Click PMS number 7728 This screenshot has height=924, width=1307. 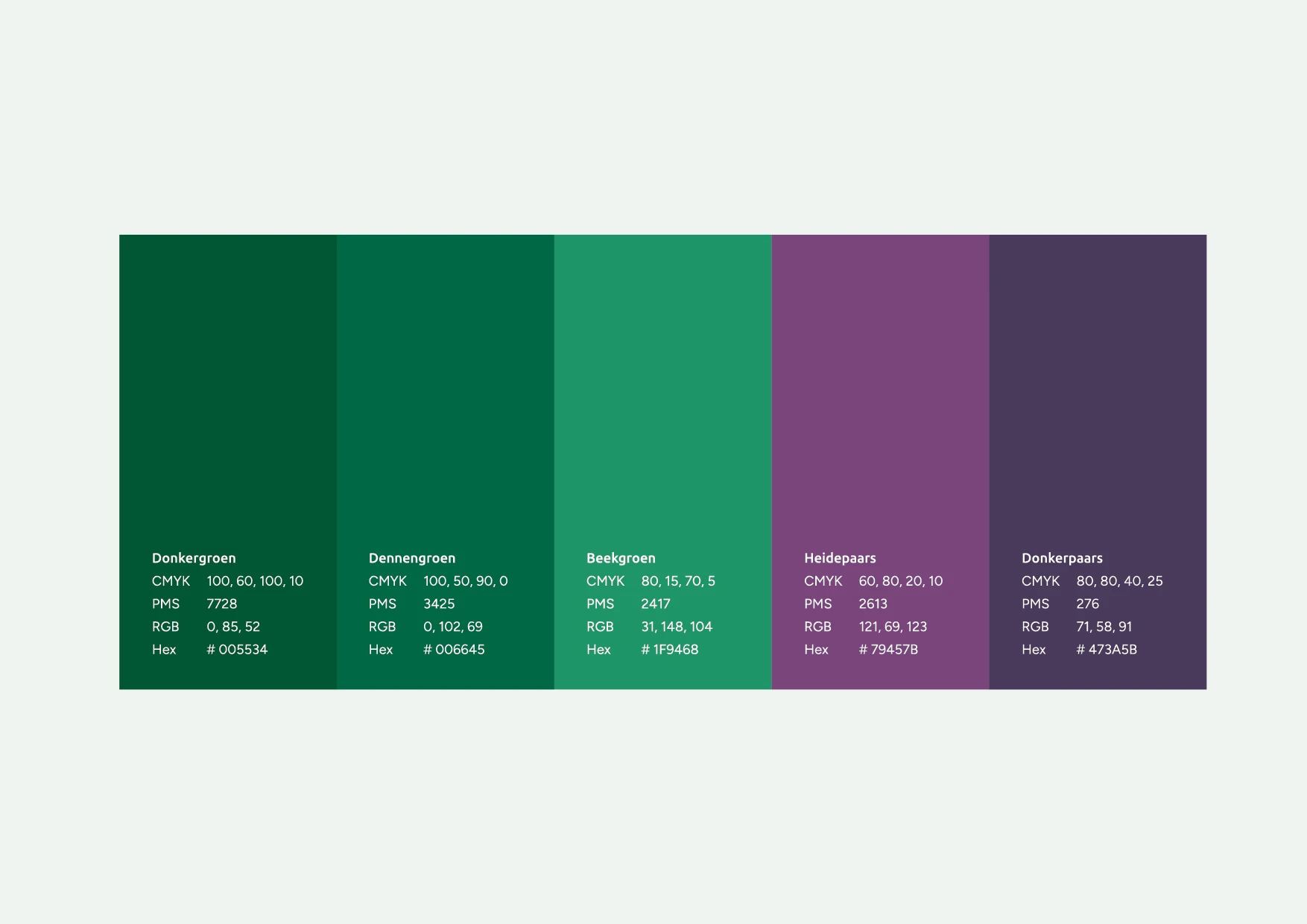tap(221, 604)
